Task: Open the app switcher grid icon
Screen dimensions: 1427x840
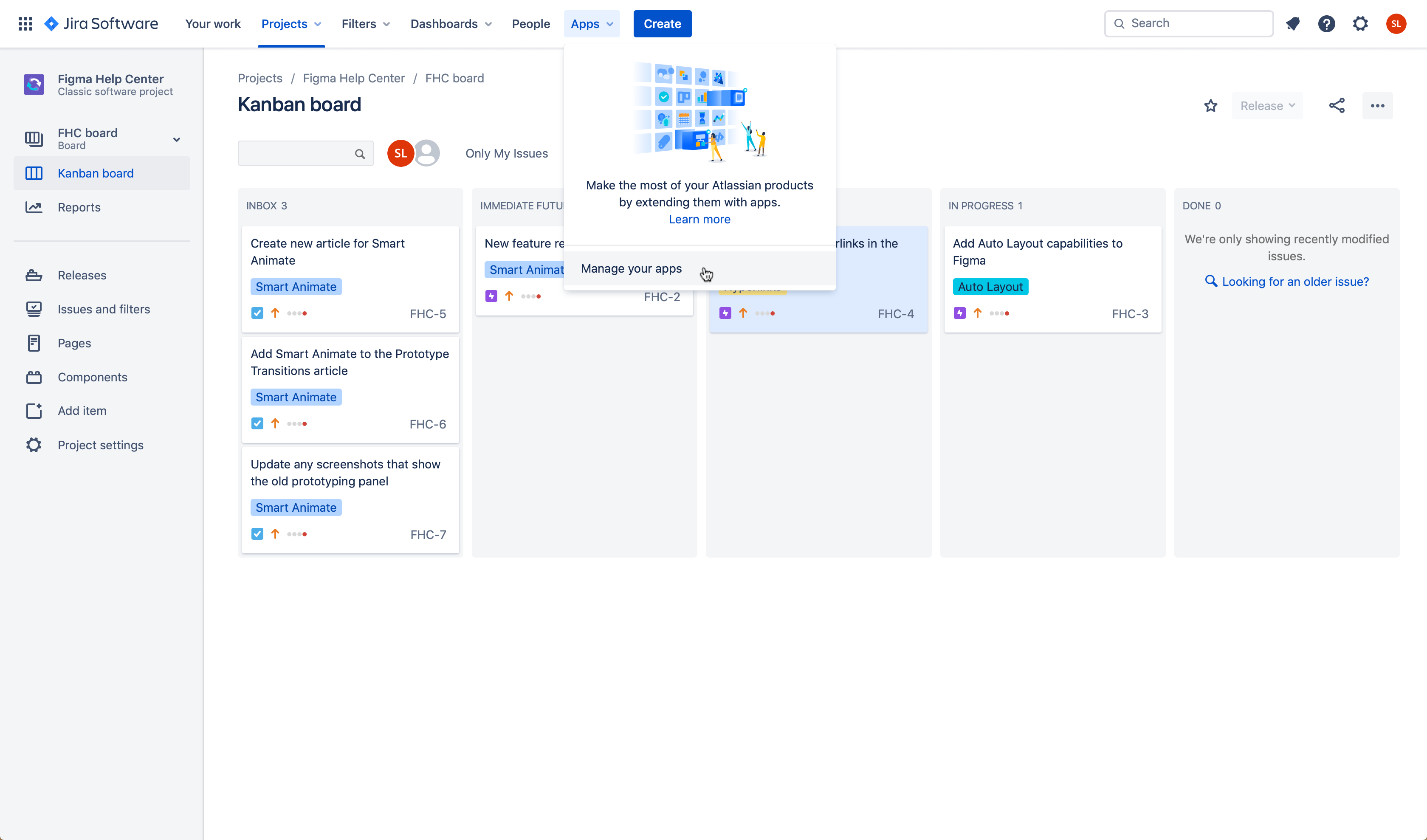Action: coord(25,24)
